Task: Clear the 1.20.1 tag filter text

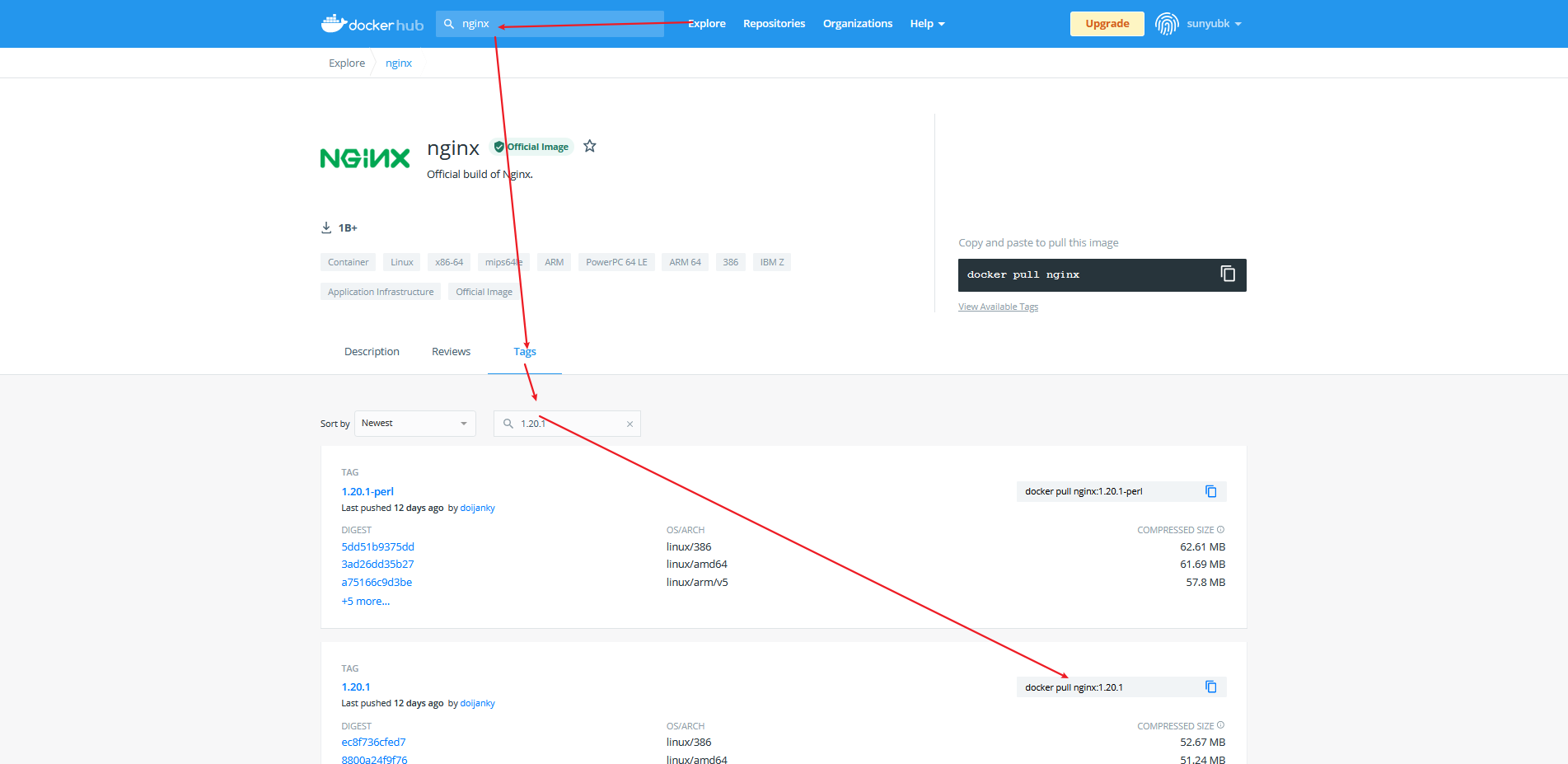Action: point(630,424)
